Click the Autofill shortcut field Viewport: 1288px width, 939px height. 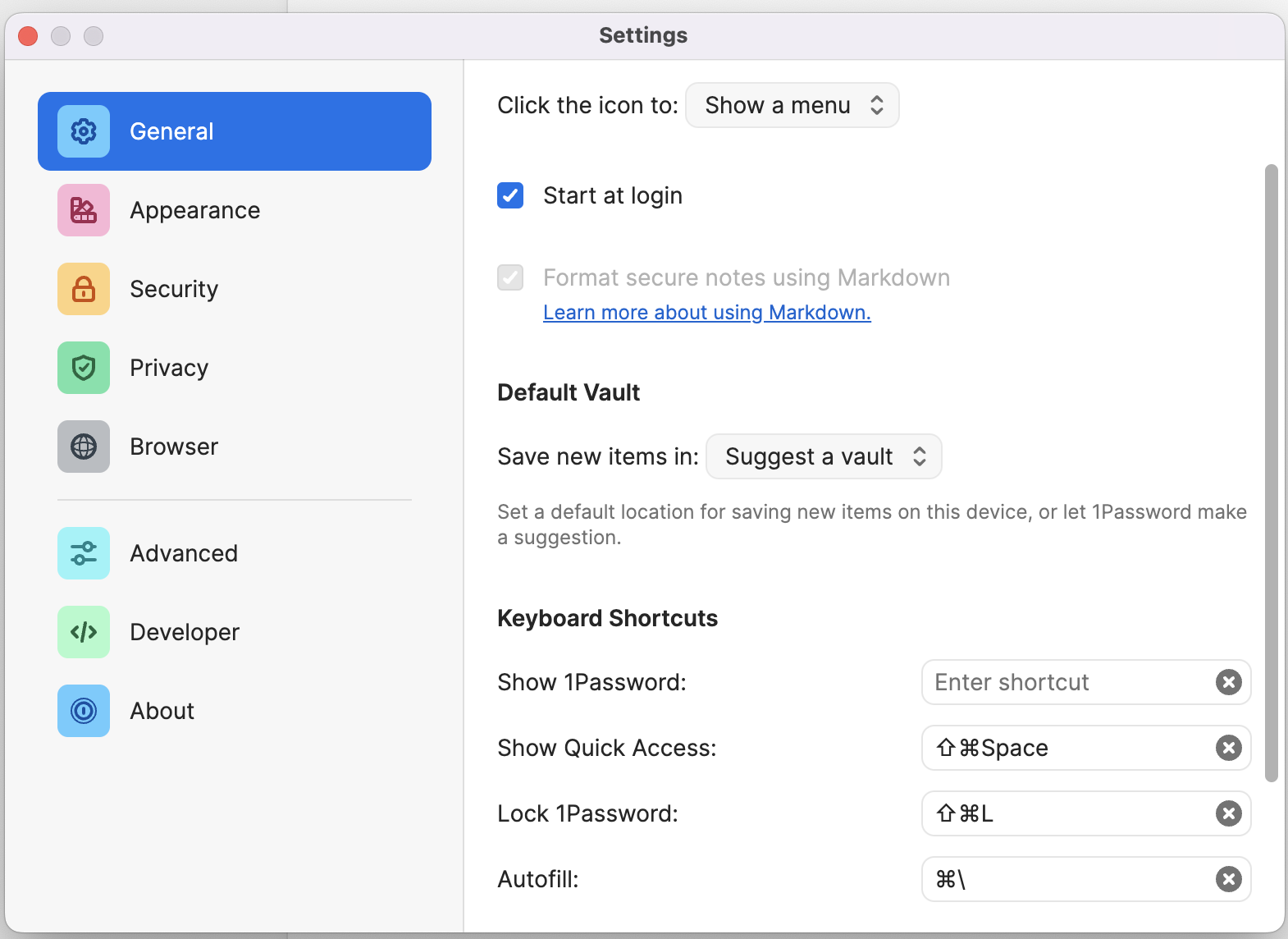pos(1066,879)
